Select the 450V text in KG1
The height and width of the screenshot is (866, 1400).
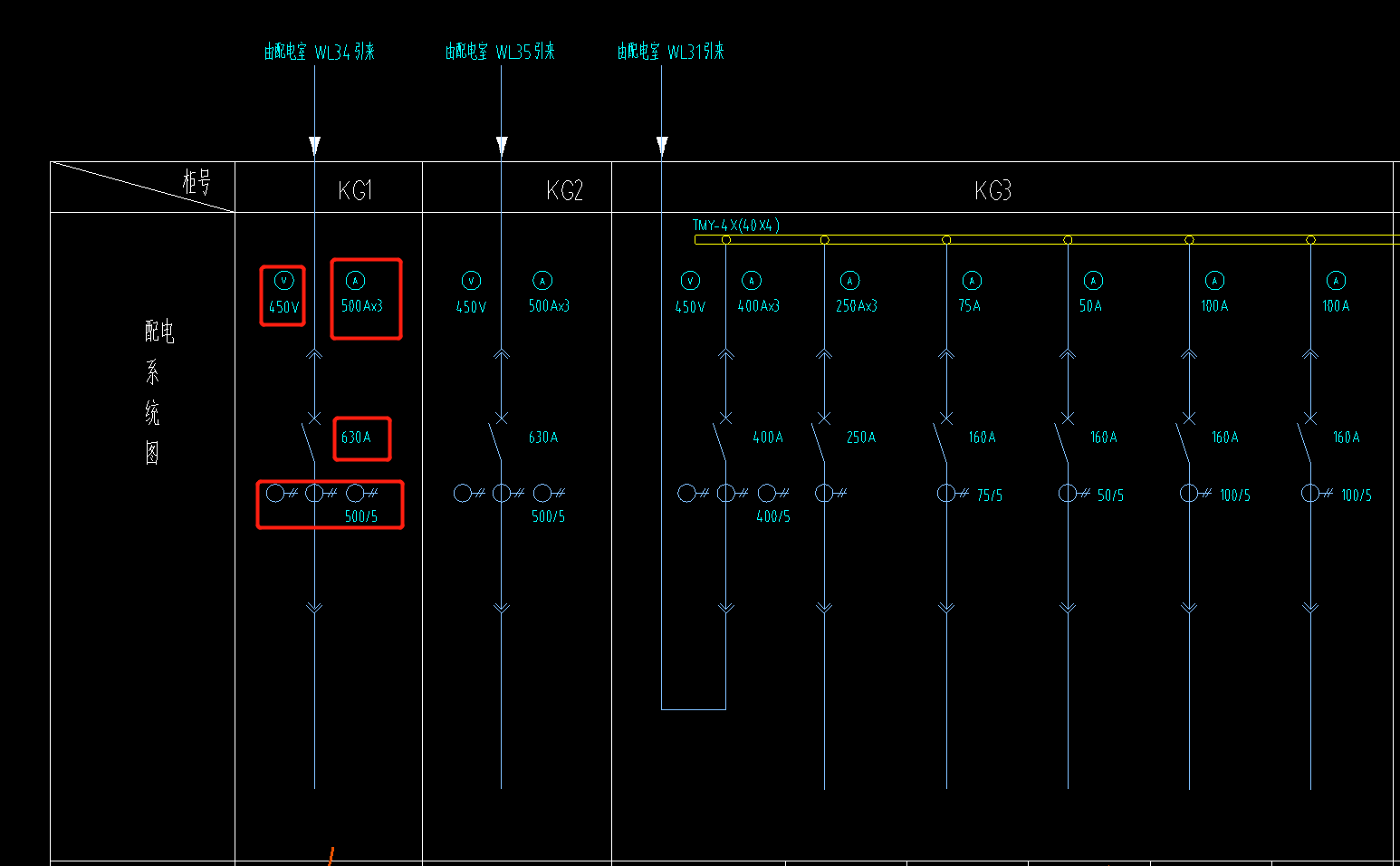(283, 307)
